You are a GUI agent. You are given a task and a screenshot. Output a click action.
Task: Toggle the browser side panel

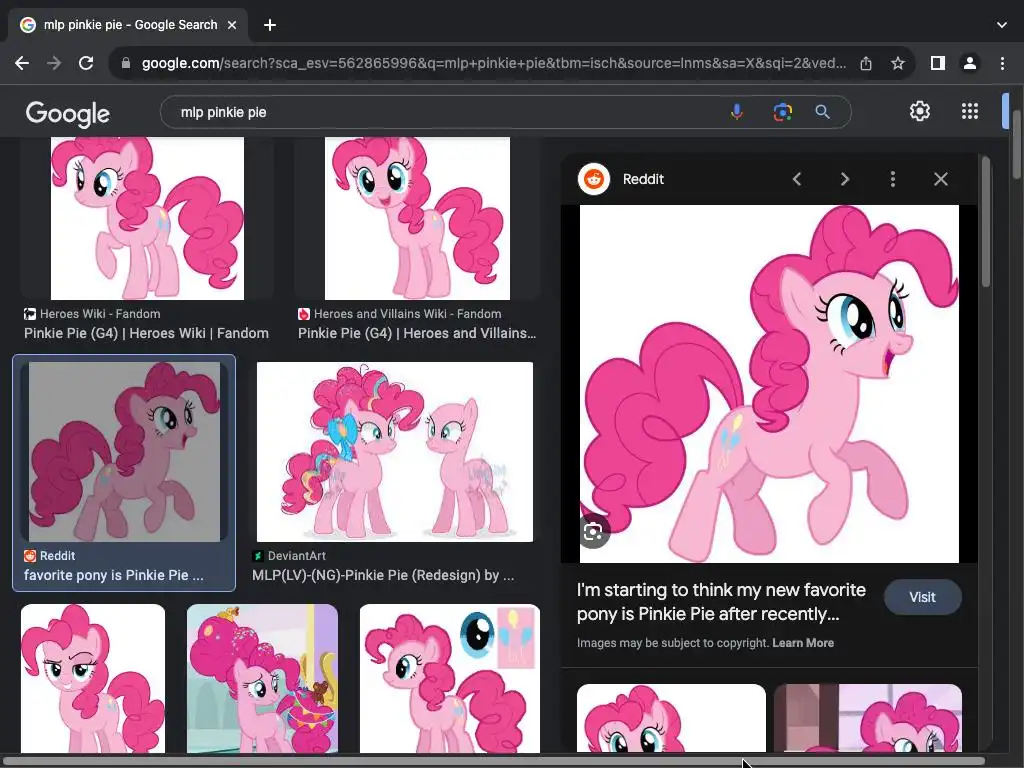coord(938,63)
